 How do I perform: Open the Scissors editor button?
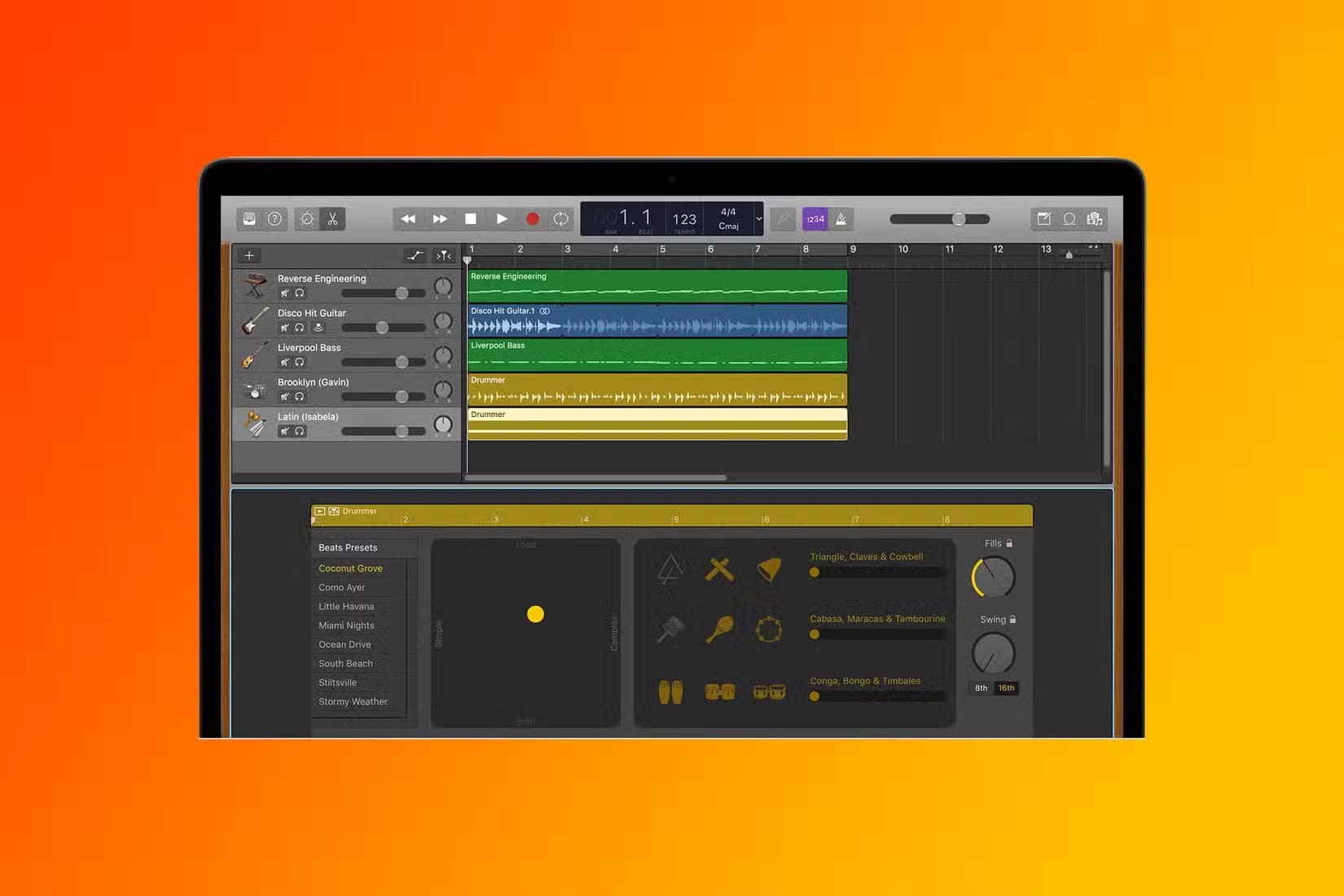click(332, 219)
